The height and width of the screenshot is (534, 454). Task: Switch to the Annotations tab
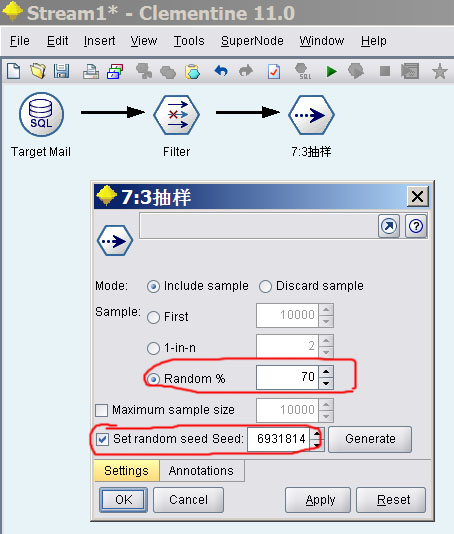pos(201,471)
